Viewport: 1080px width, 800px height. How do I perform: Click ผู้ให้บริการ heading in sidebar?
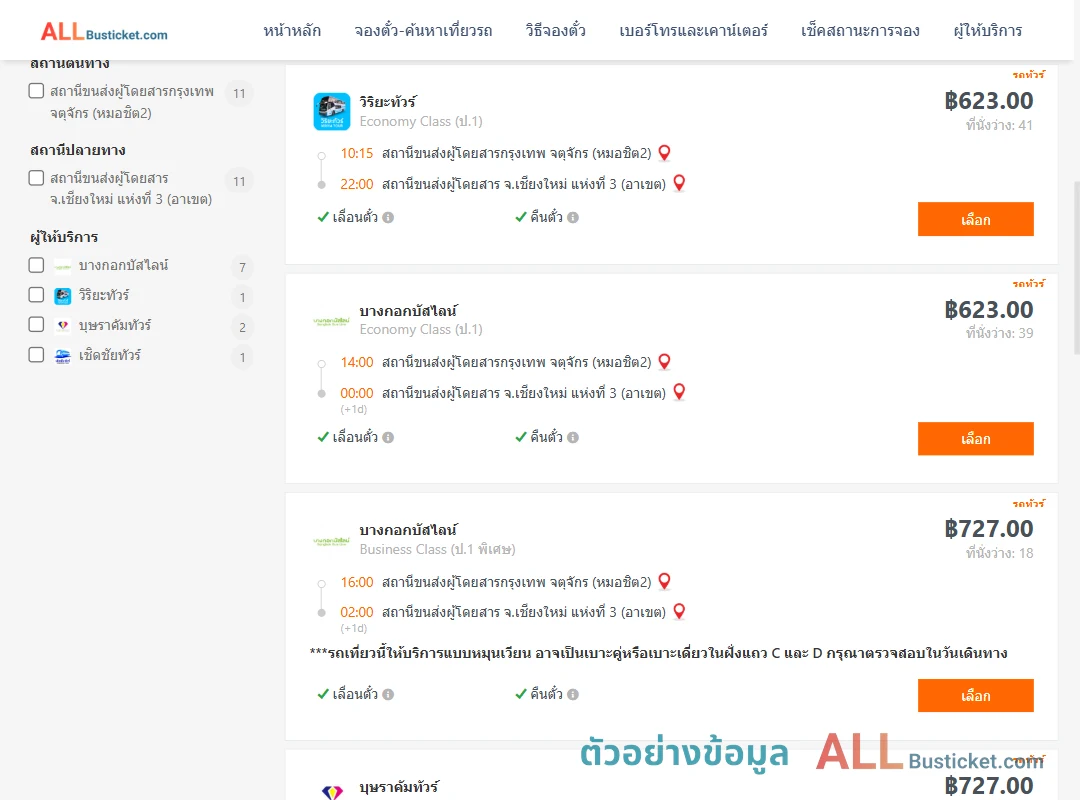[x=64, y=237]
